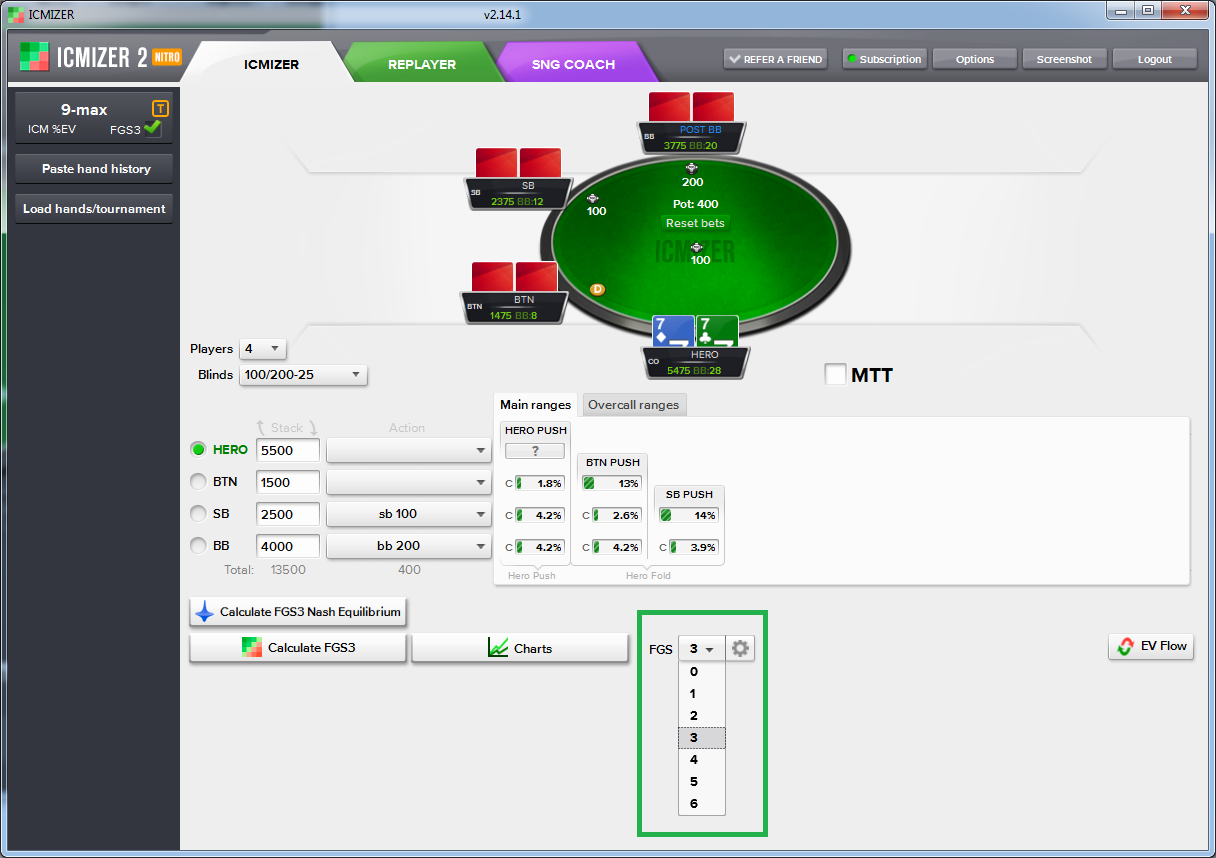Click the 9-max ICM %EV mode panel
This screenshot has height=858, width=1216.
(95, 118)
